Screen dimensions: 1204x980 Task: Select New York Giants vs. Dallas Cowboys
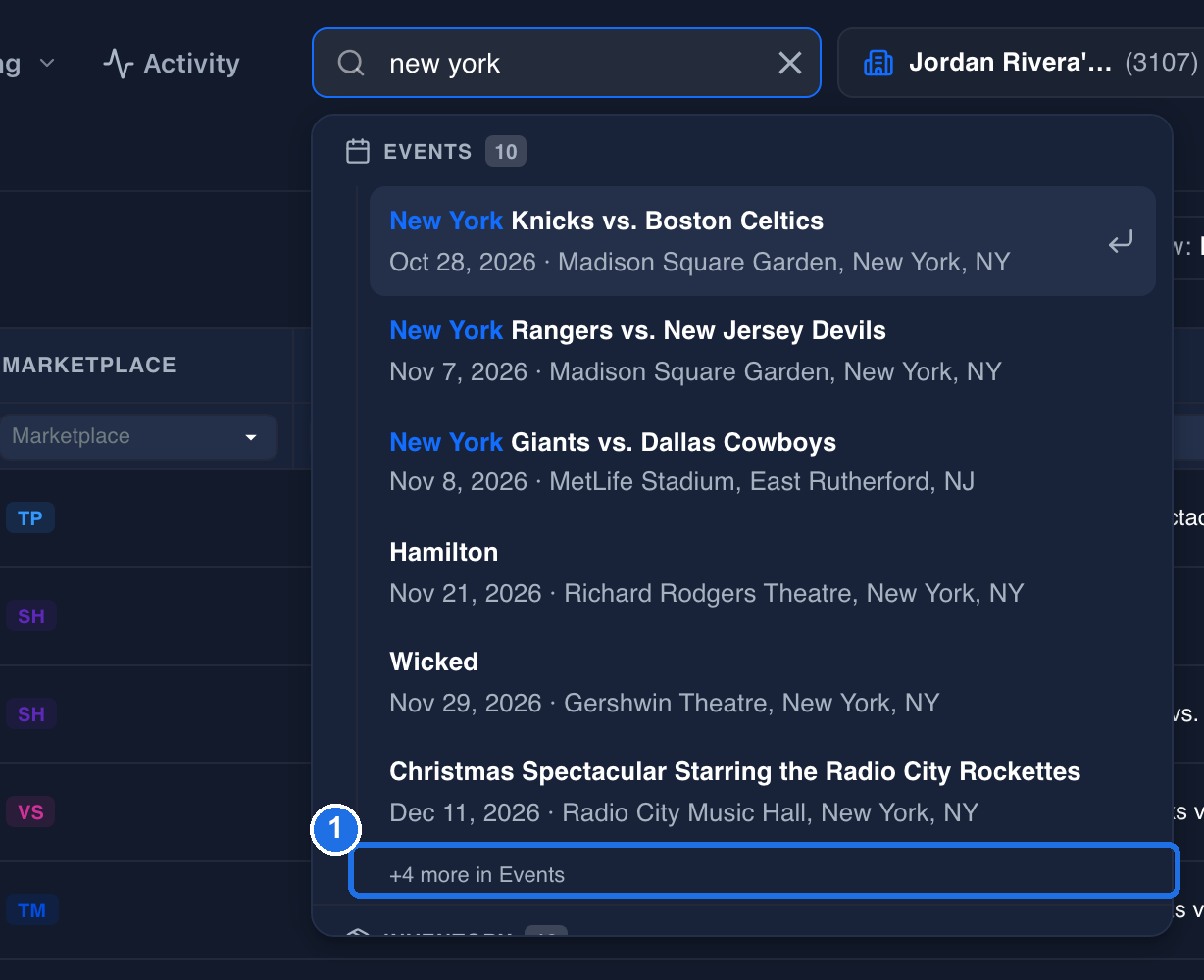[763, 462]
